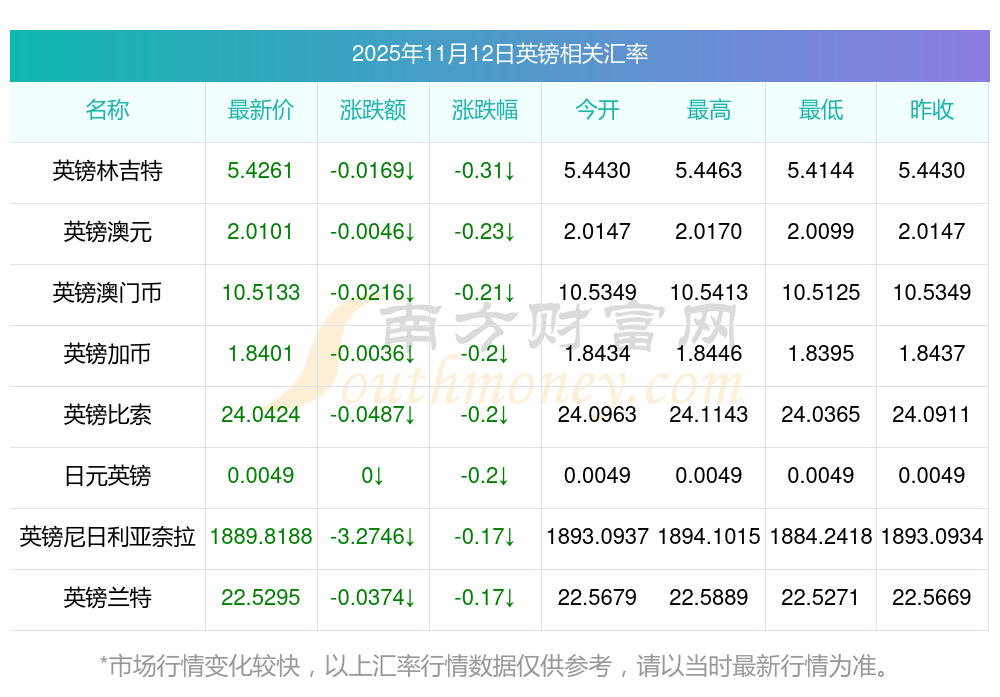Click 英镑尼日利亚奈拉 row name
This screenshot has height=697, width=1000.
coord(107,536)
